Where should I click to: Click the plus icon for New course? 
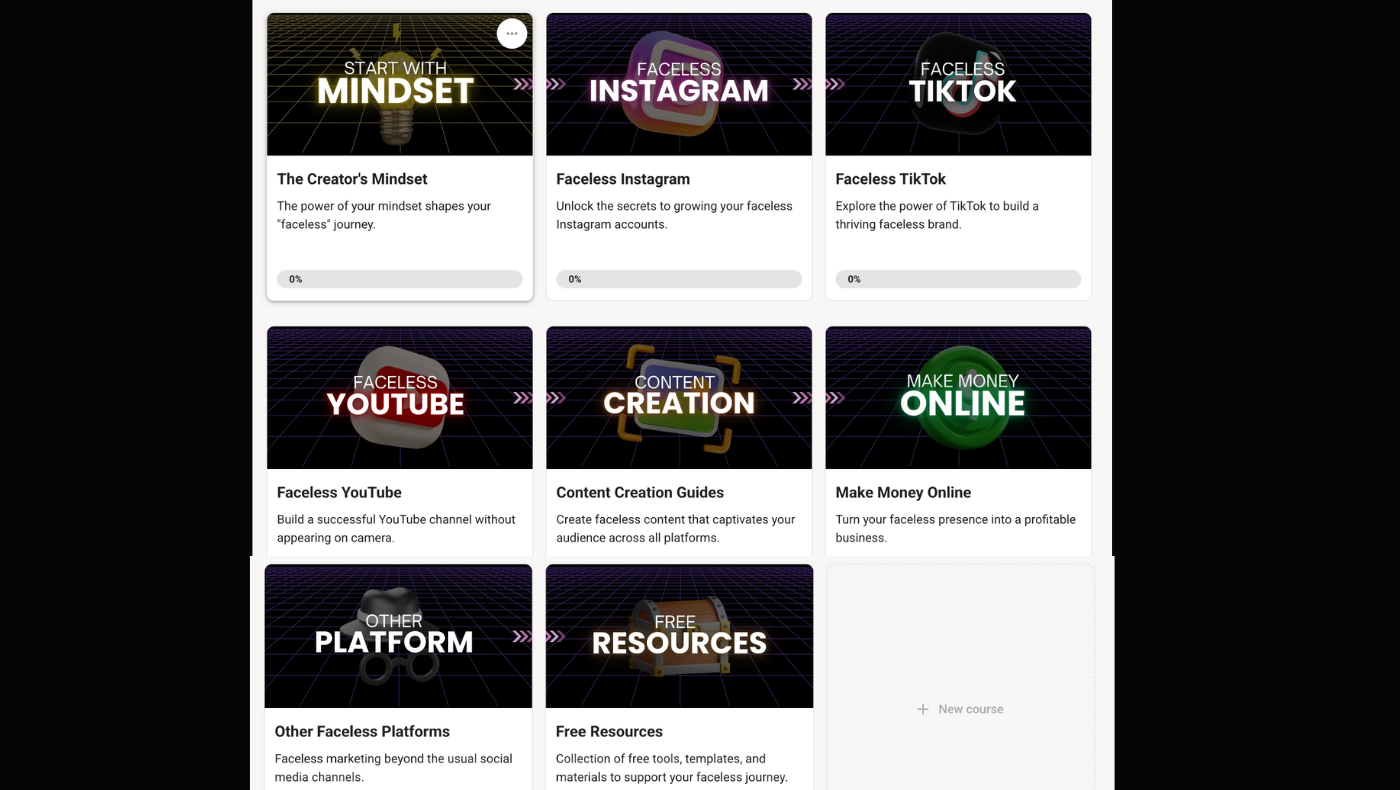point(923,709)
